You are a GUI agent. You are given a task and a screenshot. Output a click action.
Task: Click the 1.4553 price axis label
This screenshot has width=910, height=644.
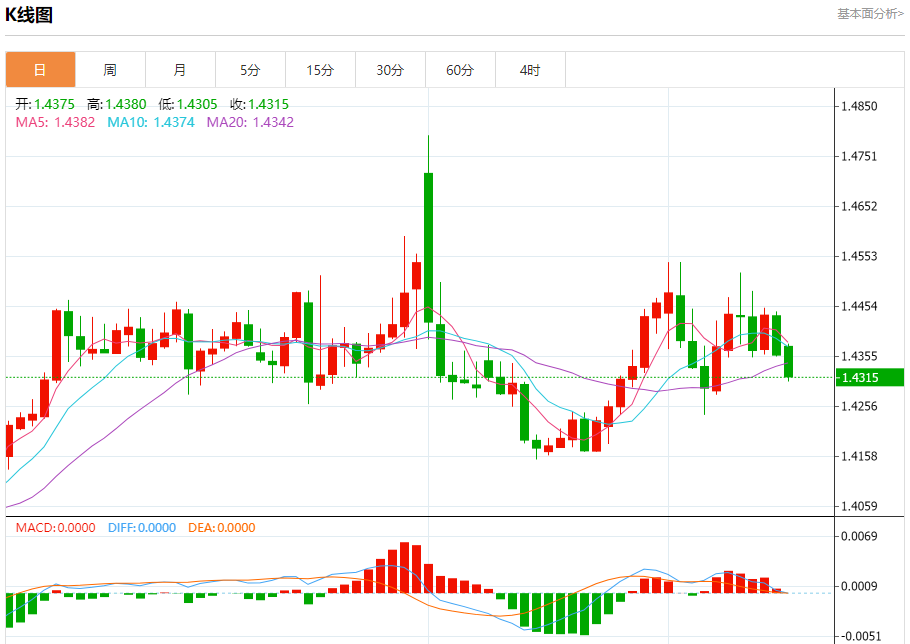click(x=860, y=256)
